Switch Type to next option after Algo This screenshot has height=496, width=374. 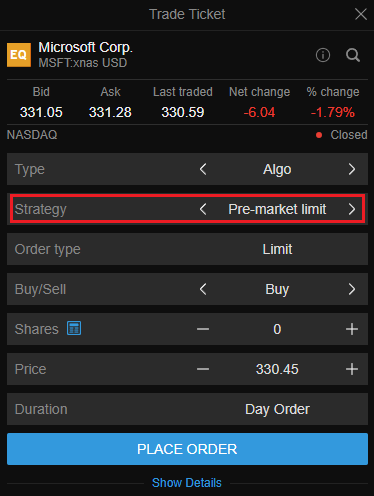tap(352, 169)
